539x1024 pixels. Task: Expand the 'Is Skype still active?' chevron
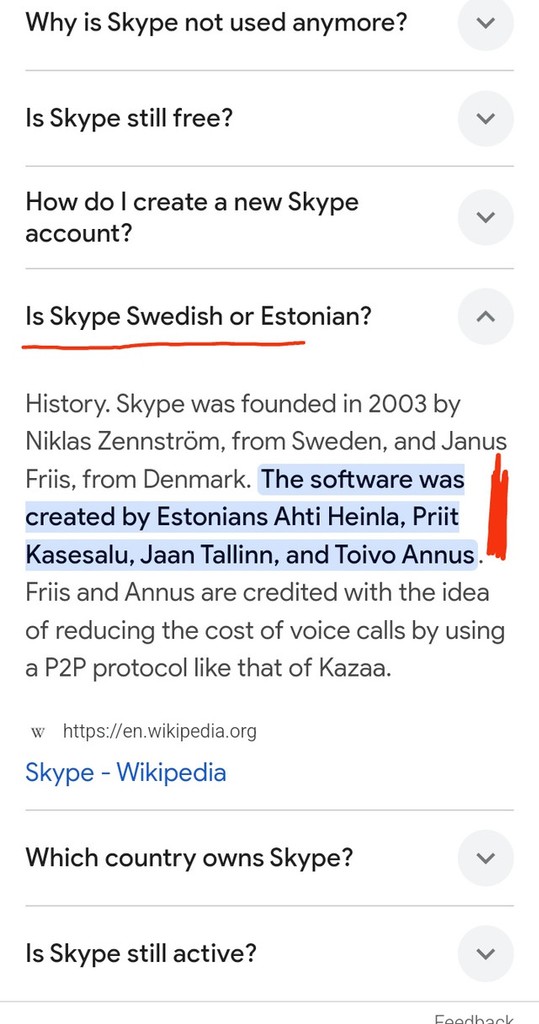tap(485, 953)
